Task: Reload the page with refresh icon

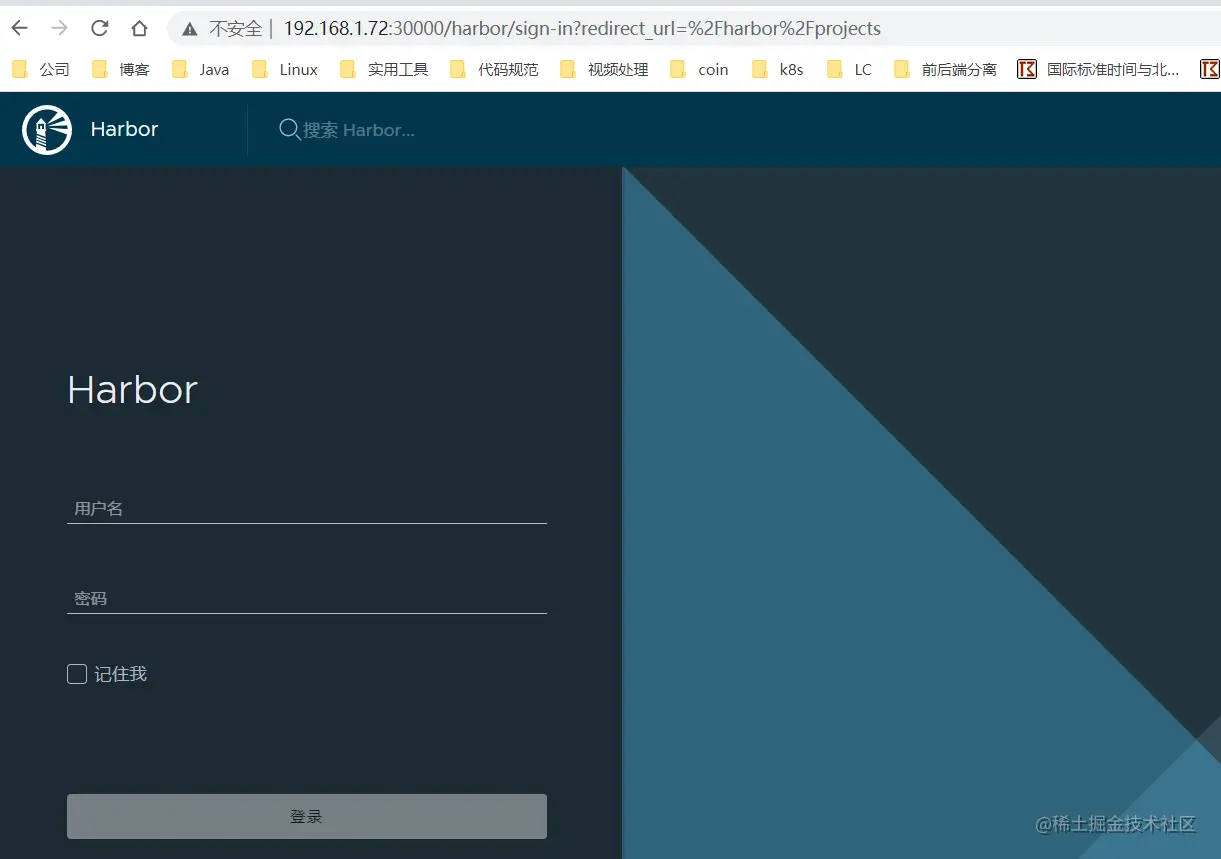Action: pyautogui.click(x=99, y=28)
